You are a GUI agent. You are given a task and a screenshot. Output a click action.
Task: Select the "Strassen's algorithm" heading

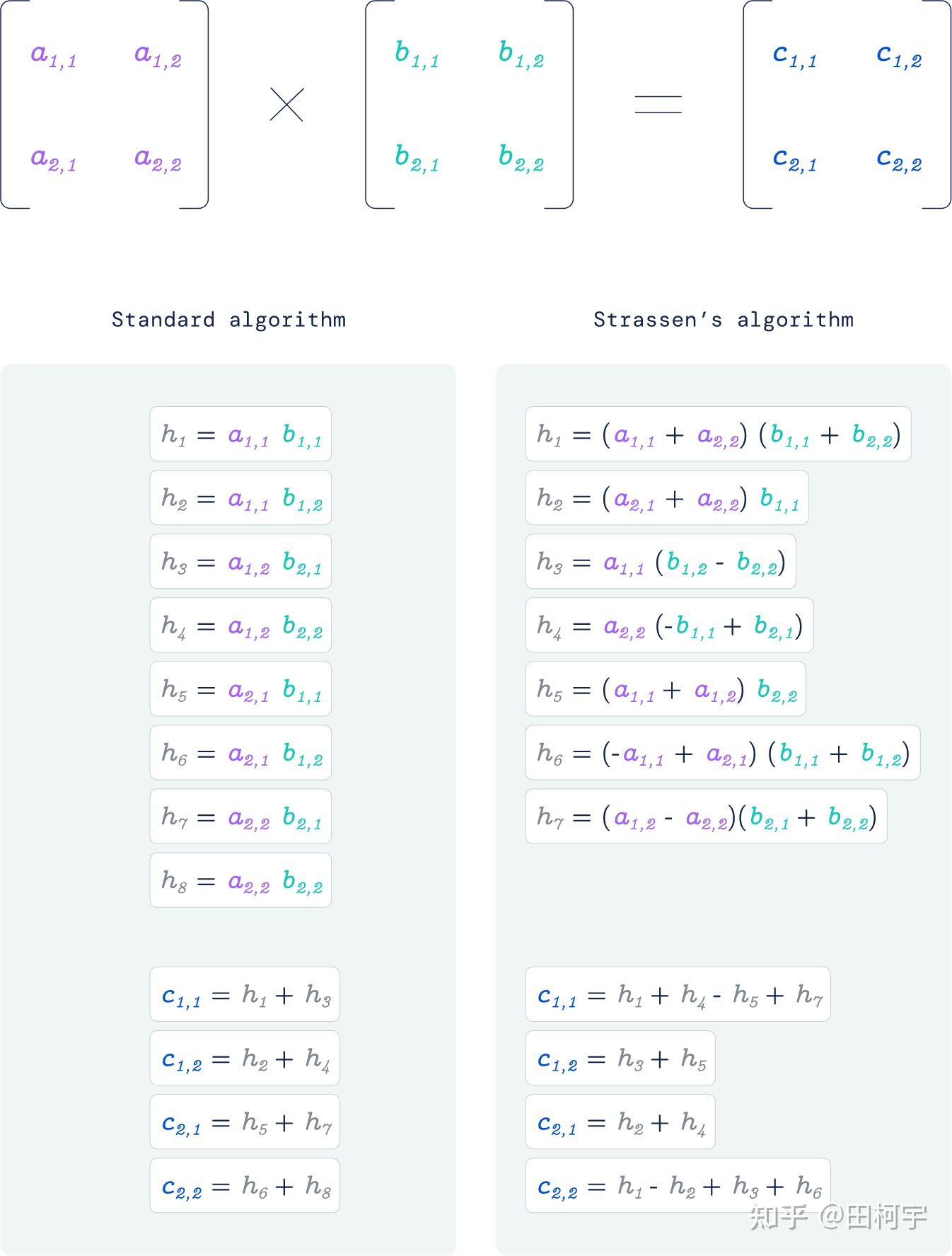(x=723, y=320)
